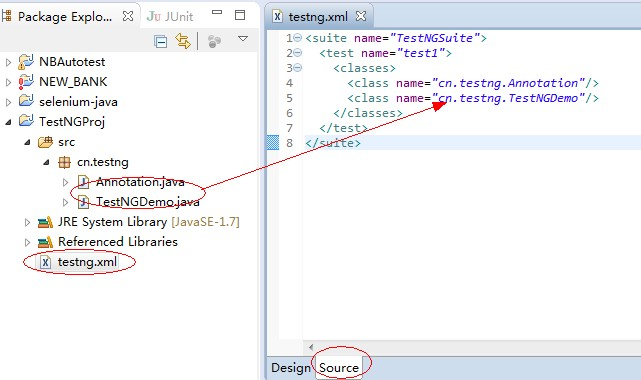Select selenium-java project label
Image resolution: width=641 pixels, height=380 pixels.
pyautogui.click(x=78, y=102)
